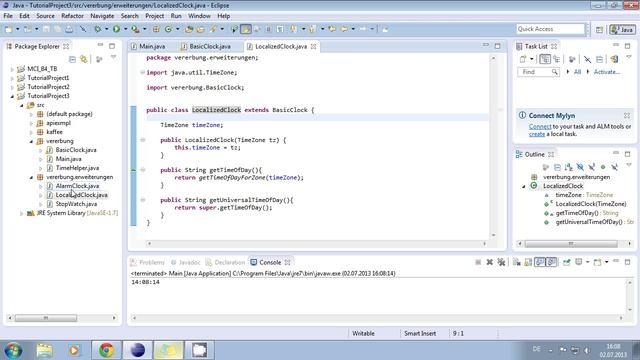Open the Refactor menu
The width and height of the screenshot is (640, 360).
point(72,16)
